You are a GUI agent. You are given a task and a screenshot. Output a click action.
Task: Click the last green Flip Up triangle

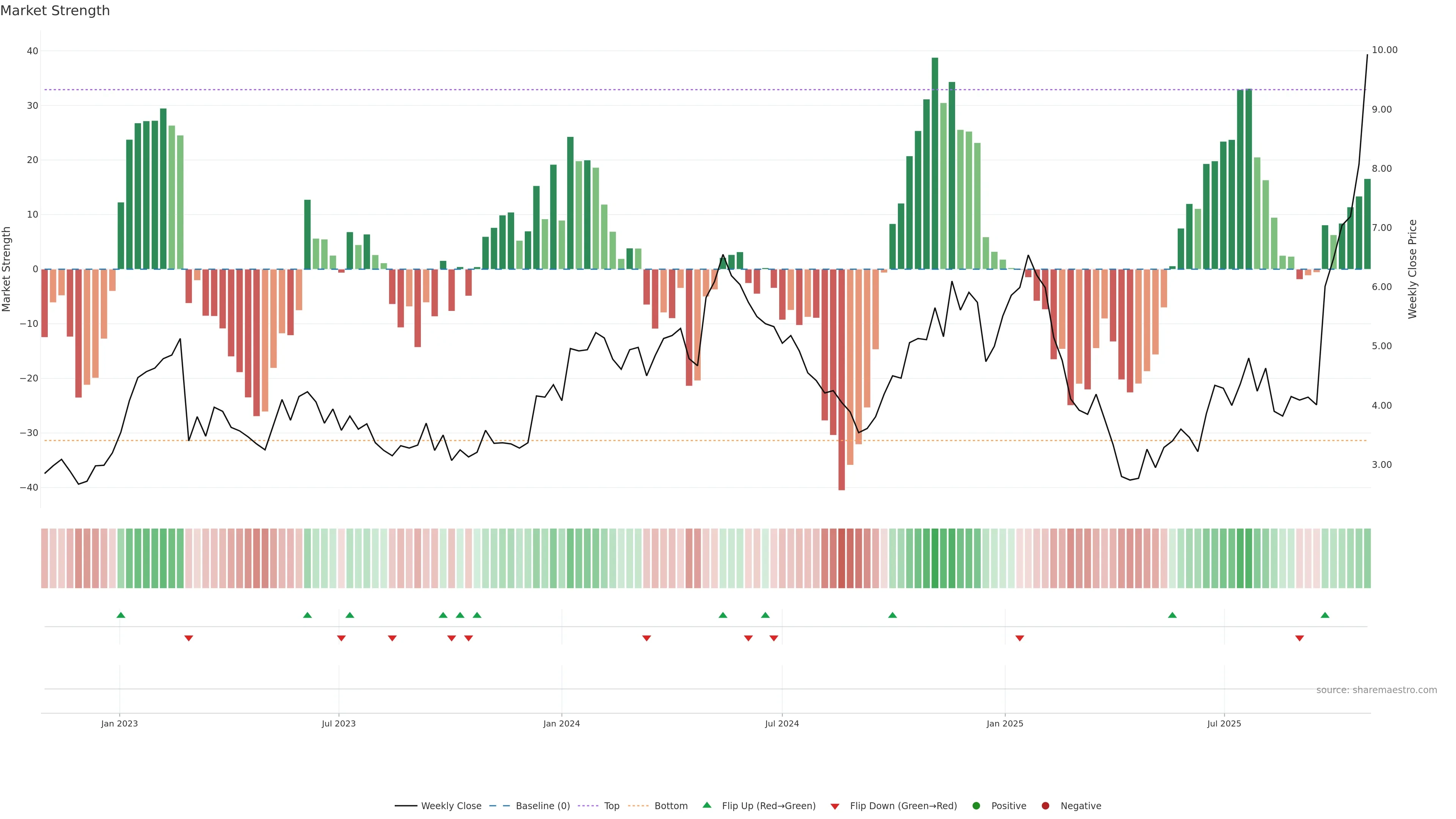tap(1325, 615)
